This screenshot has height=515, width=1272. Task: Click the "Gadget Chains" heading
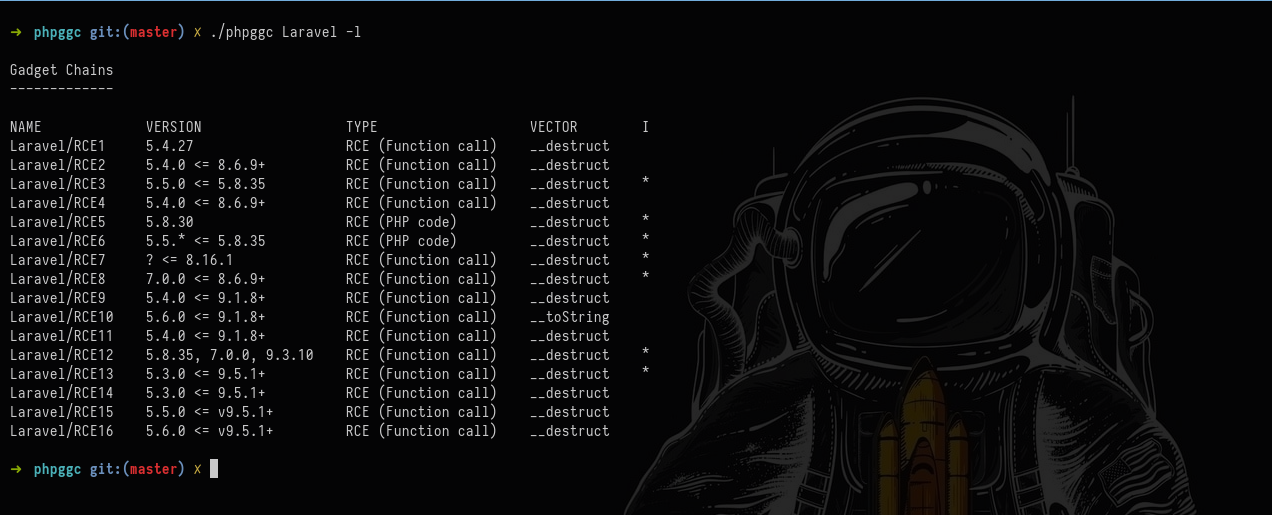[61, 70]
